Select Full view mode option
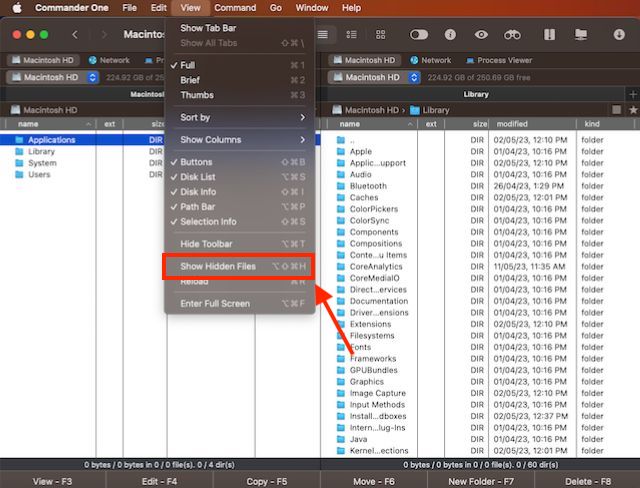This screenshot has width=640, height=488. (x=240, y=65)
